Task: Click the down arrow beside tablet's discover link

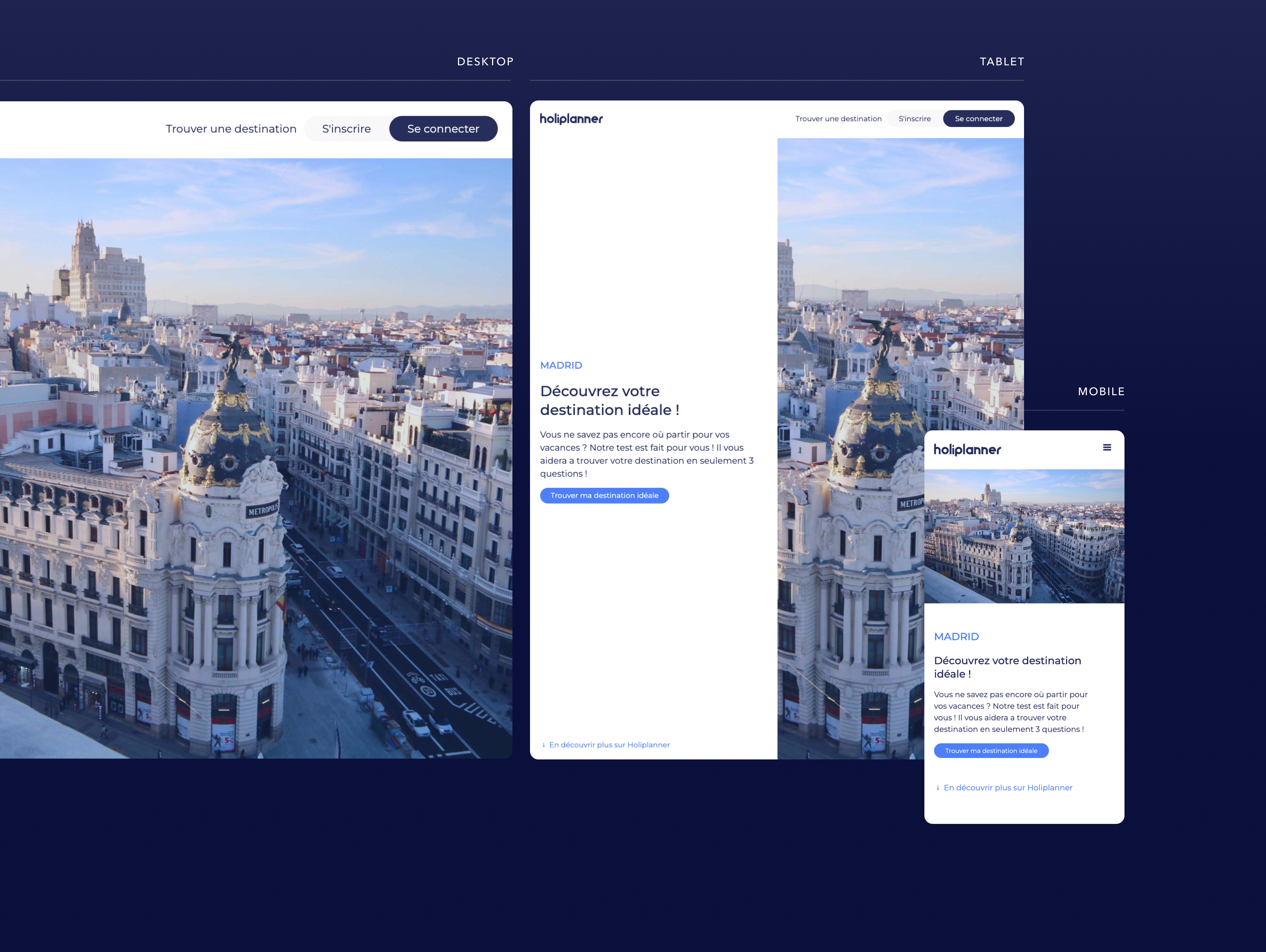Action: [543, 745]
